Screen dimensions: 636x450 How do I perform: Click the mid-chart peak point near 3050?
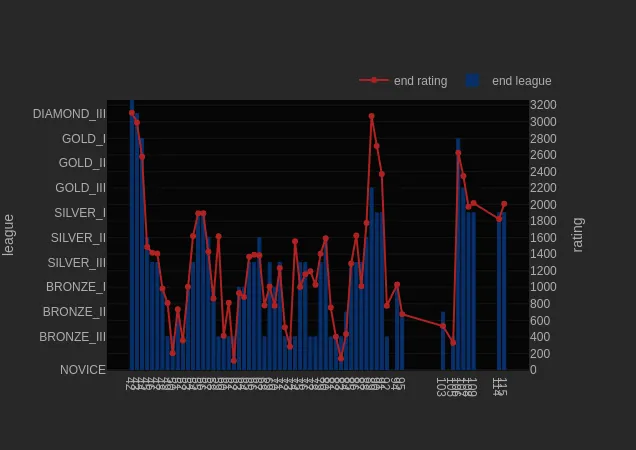(372, 116)
